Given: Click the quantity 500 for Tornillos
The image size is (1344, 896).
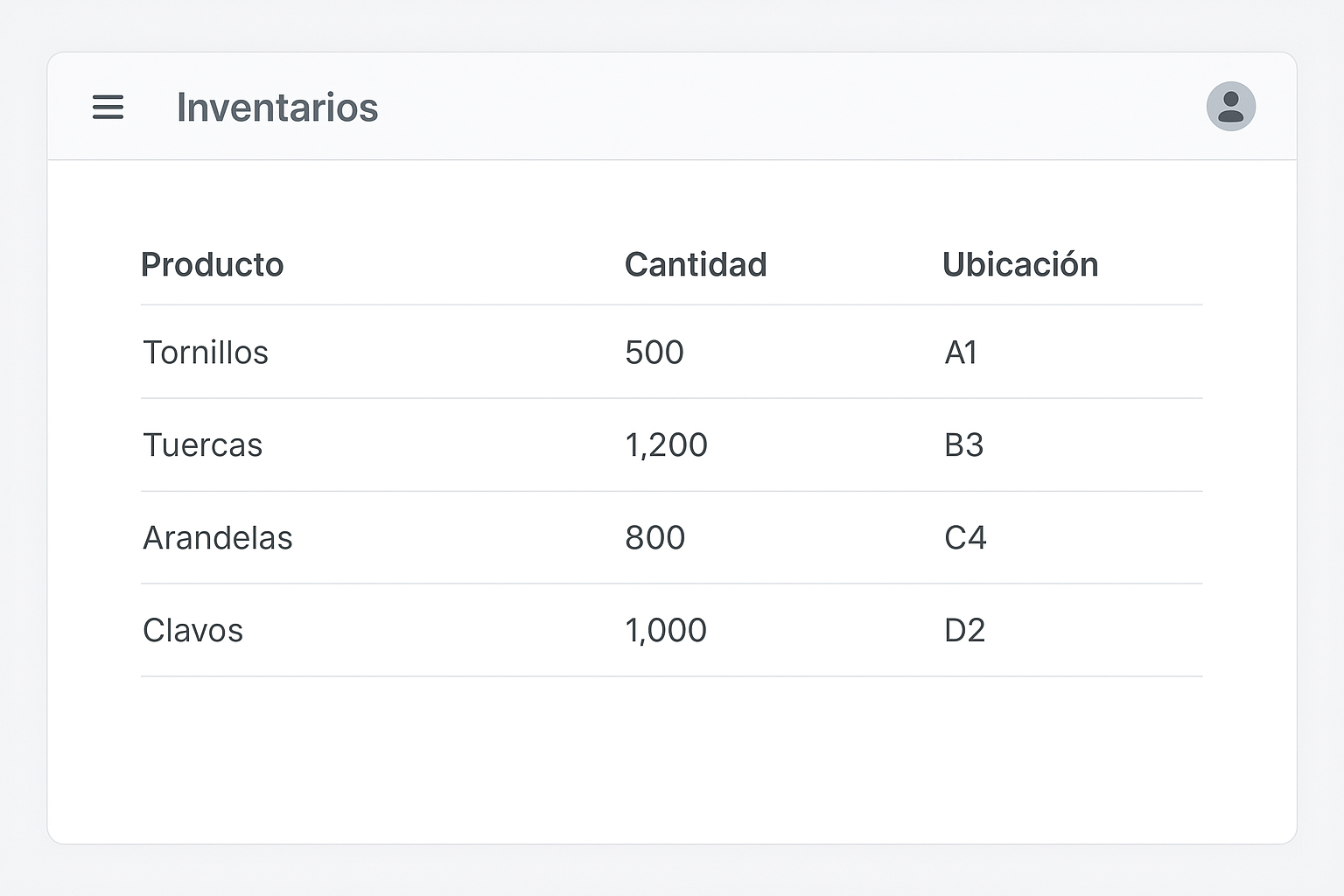Looking at the screenshot, I should (x=654, y=353).
